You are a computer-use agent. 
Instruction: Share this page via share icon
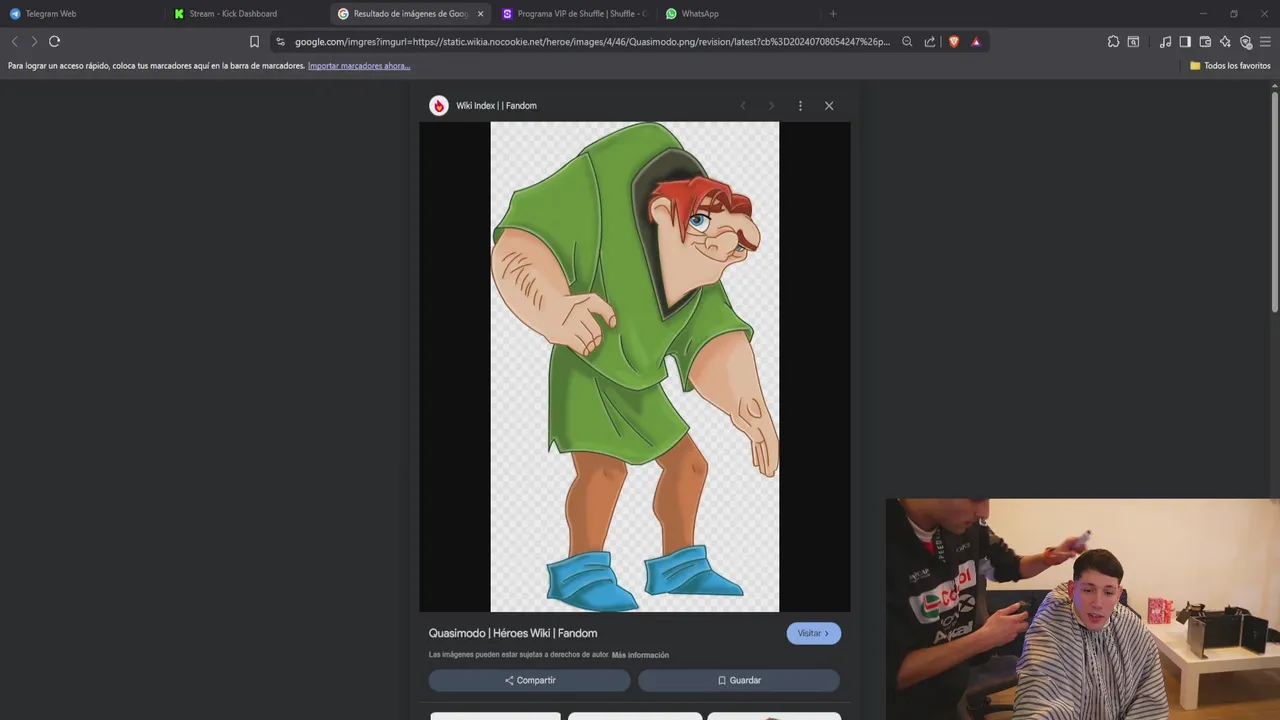point(930,41)
